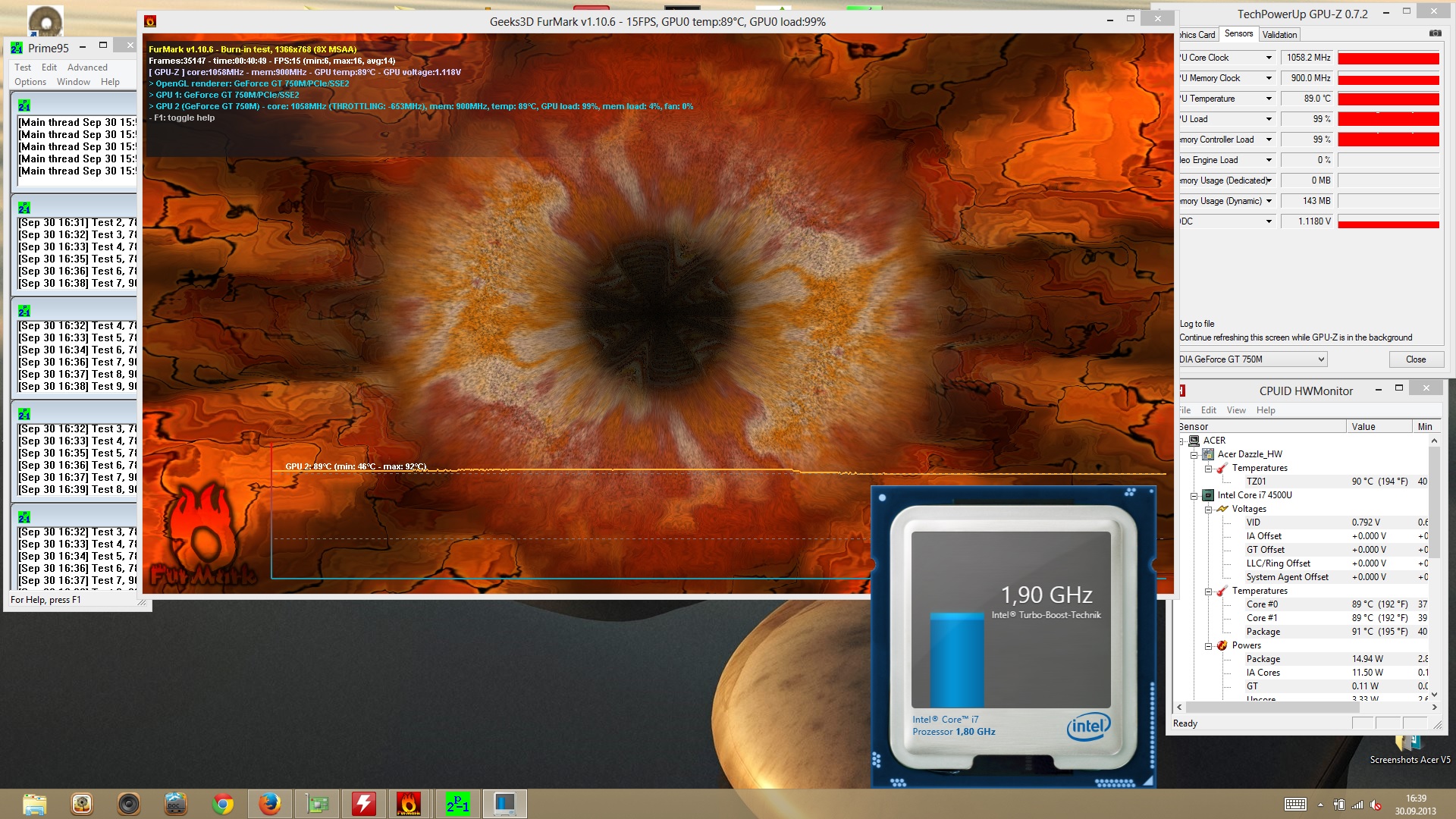The image size is (1456, 819).
Task: Click the HWMonitor horizontal scrollbar thumb
Action: pyautogui.click(x=1272, y=707)
